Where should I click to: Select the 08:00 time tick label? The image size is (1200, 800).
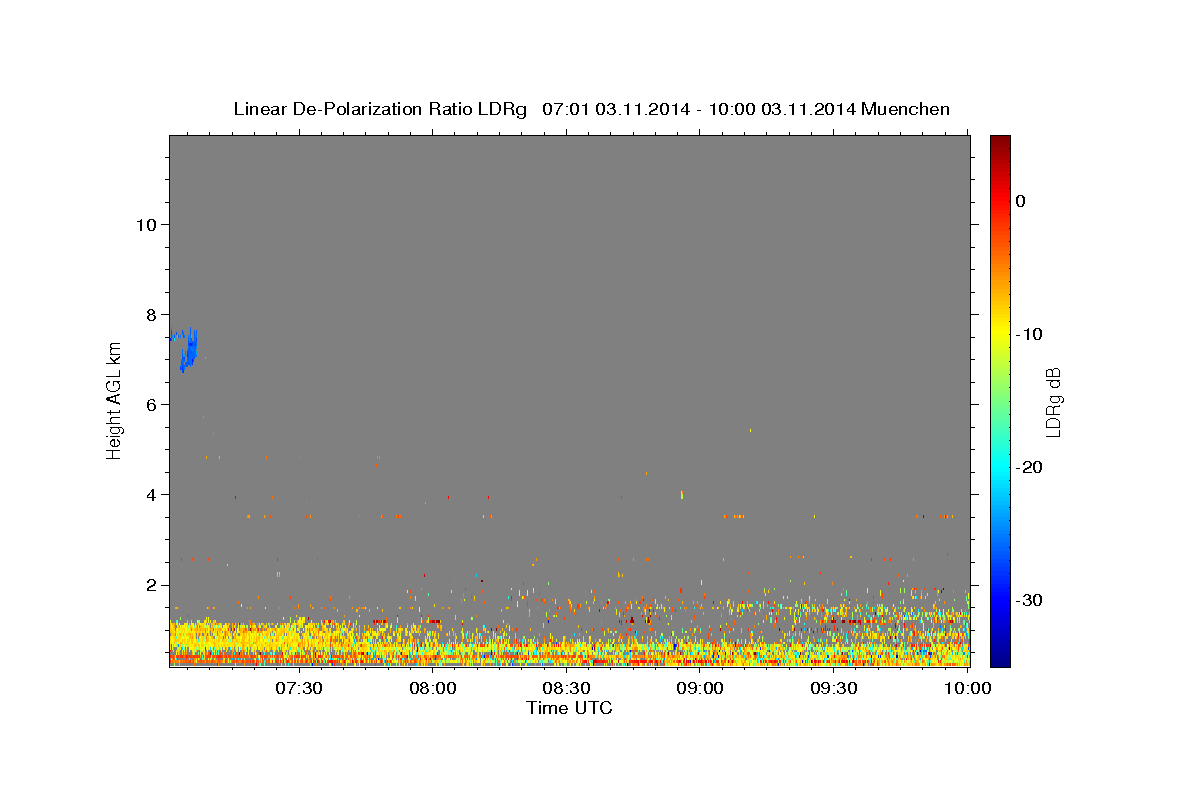coord(433,688)
